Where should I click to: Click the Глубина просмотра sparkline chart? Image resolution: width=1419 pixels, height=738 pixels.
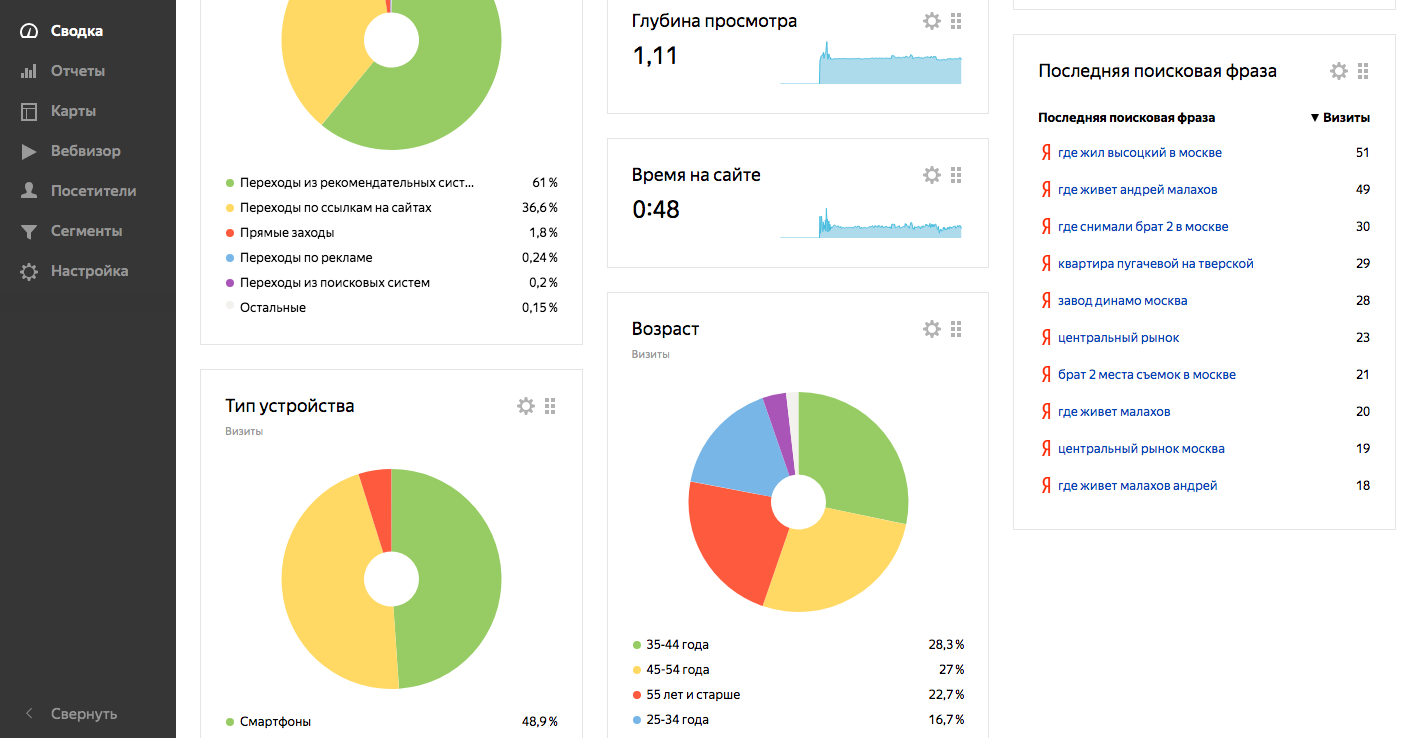[871, 62]
